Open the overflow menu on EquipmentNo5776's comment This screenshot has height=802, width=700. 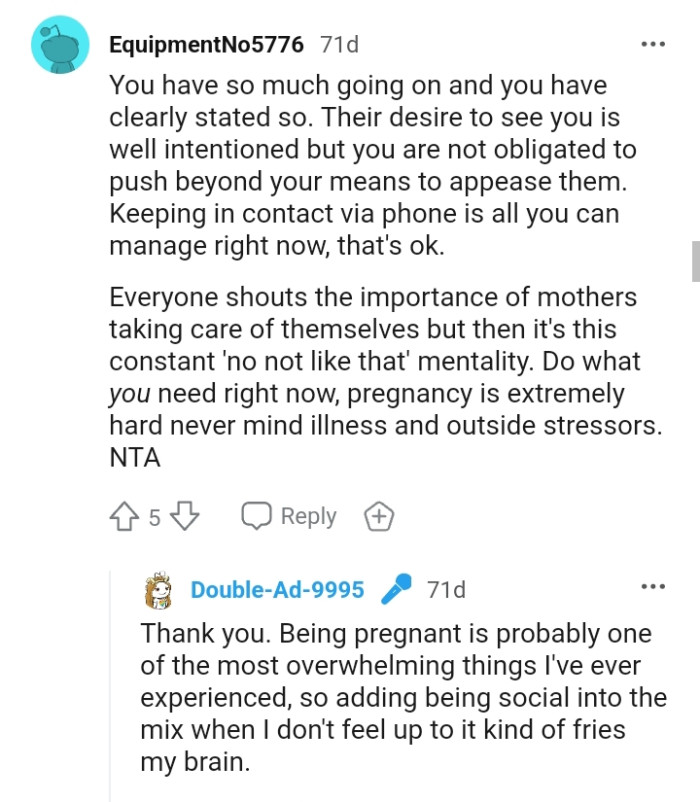[x=652, y=43]
